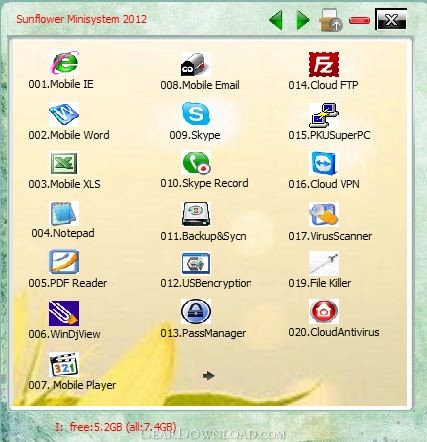Click the '011.Backup&Sycn' label
This screenshot has width=427, height=442.
coord(203,236)
